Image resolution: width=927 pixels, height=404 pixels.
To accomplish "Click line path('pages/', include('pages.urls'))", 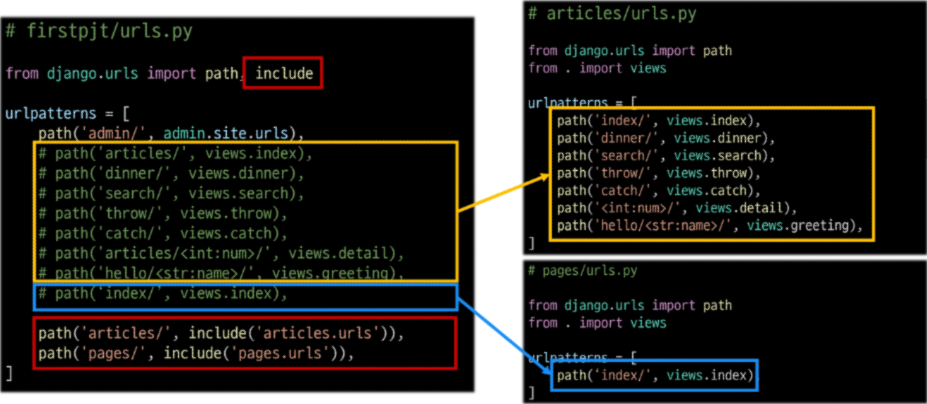I will [196, 354].
